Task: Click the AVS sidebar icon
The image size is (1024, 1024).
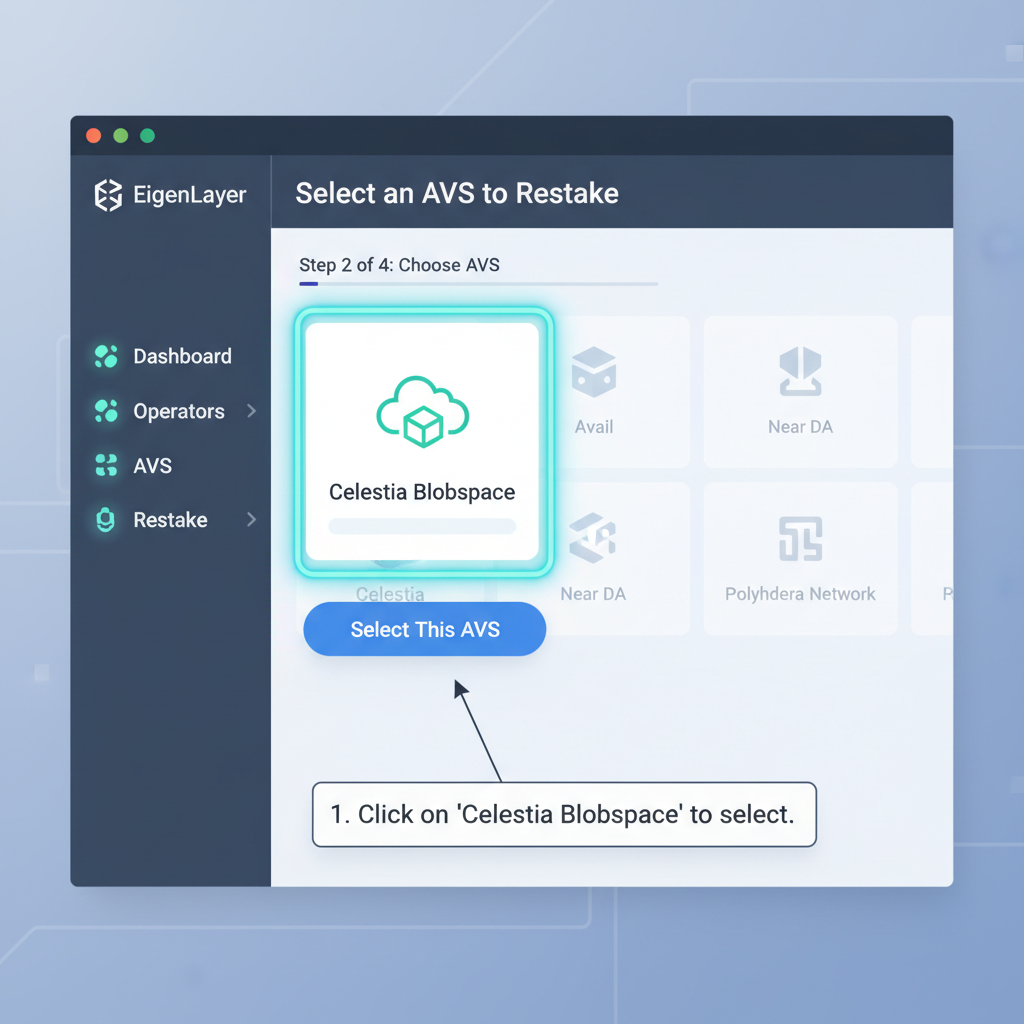Action: point(106,466)
